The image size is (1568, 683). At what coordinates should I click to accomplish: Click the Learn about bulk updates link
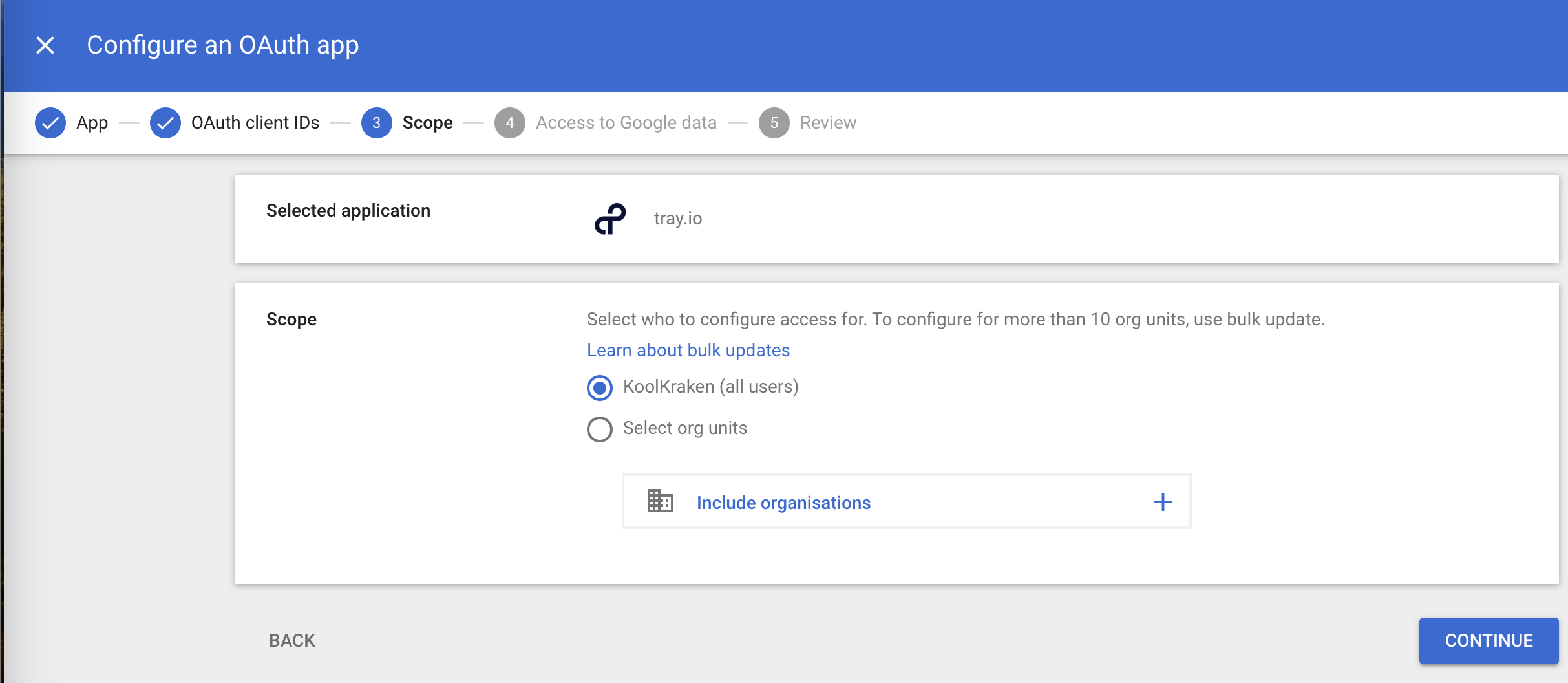tap(688, 350)
